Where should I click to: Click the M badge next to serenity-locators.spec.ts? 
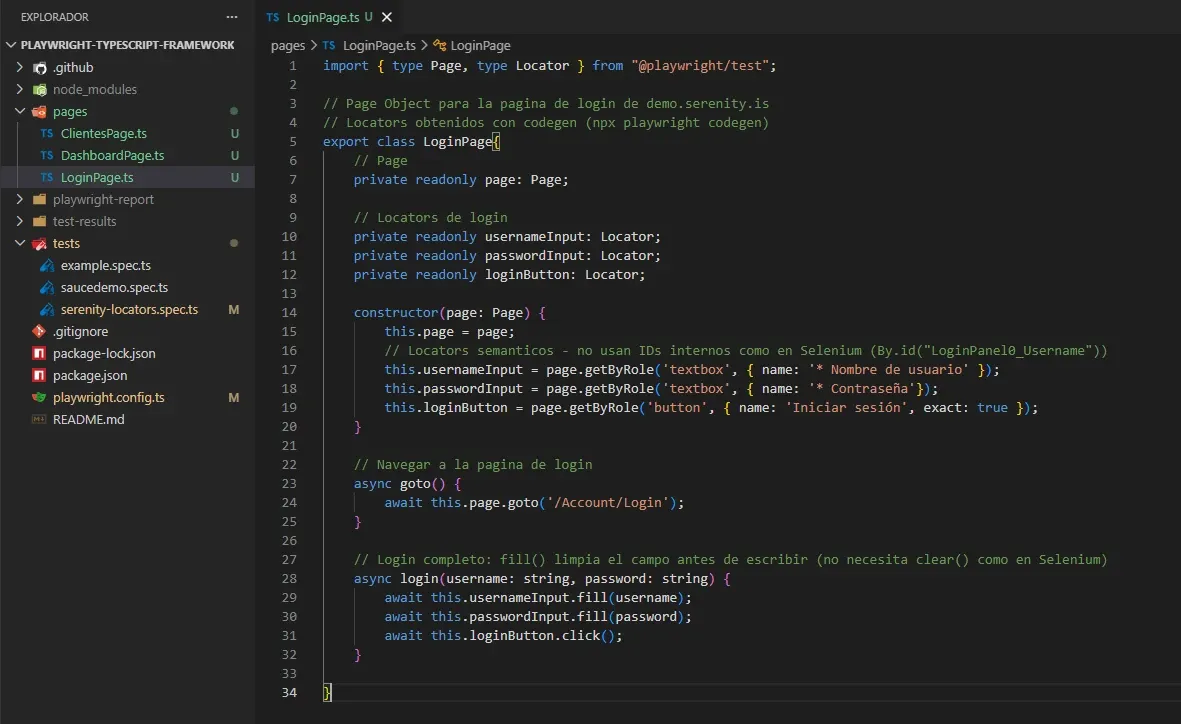[234, 309]
